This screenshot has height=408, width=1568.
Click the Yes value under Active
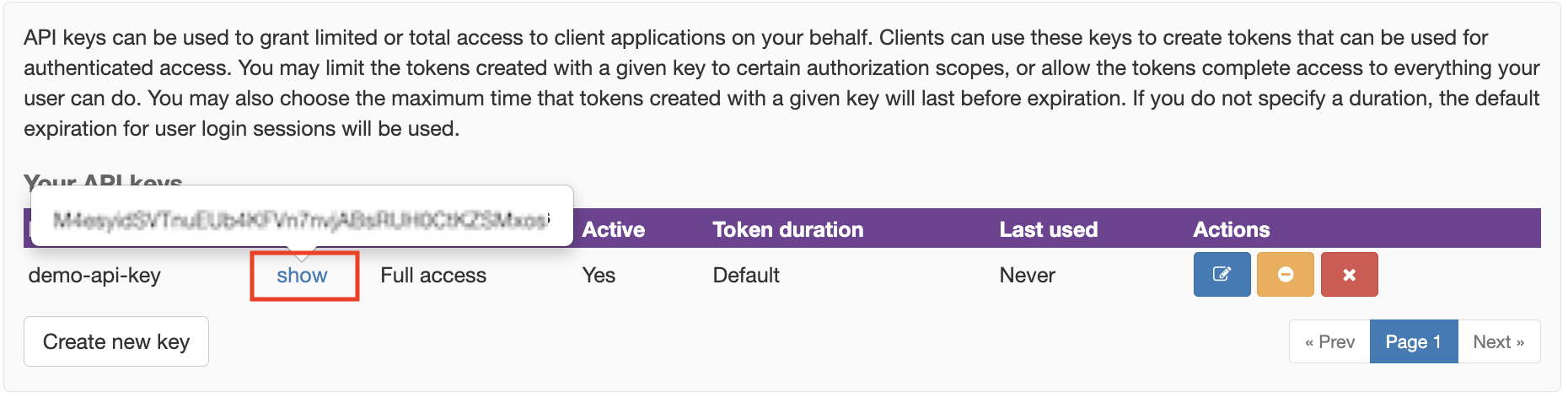click(599, 276)
